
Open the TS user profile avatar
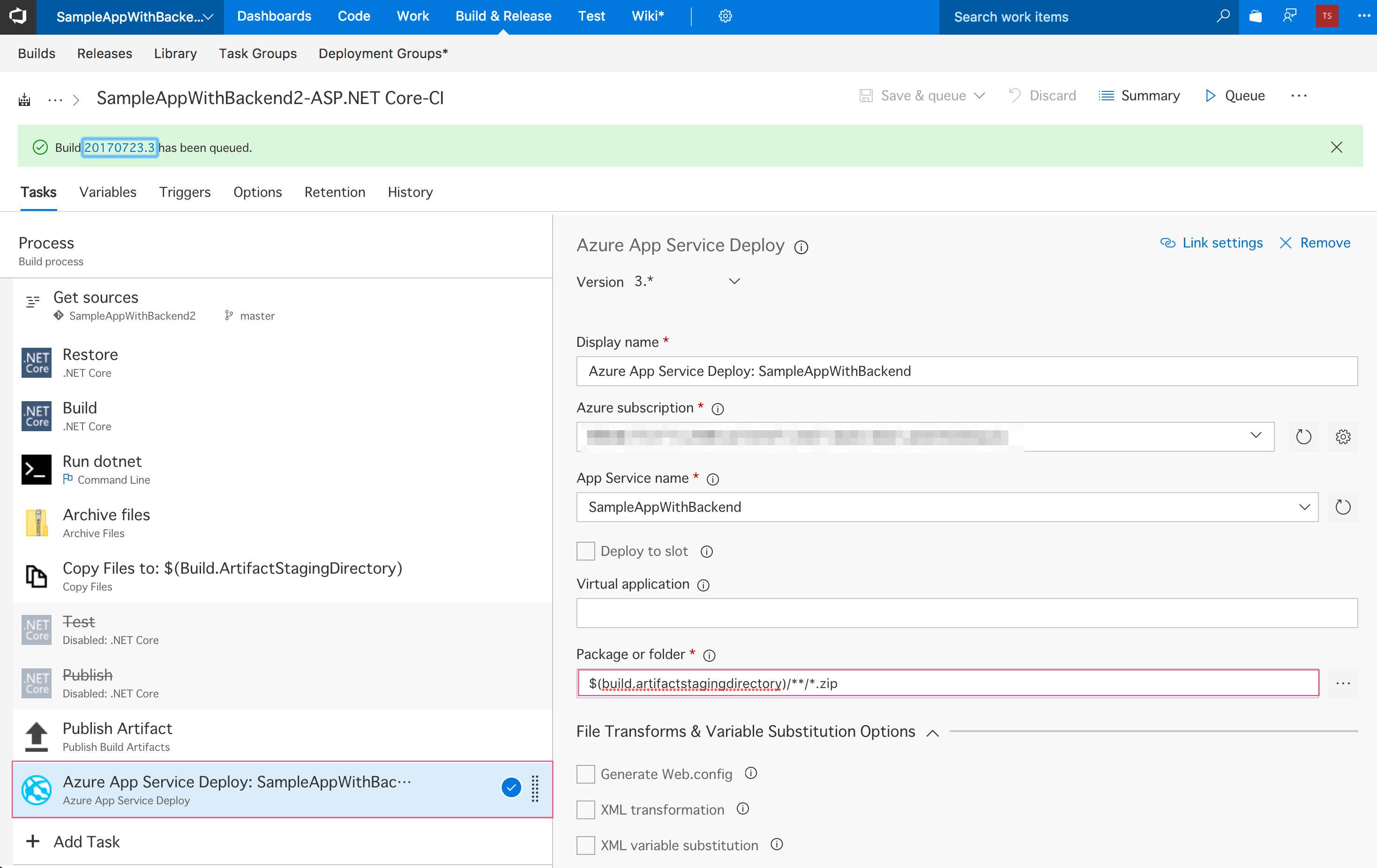[x=1327, y=16]
